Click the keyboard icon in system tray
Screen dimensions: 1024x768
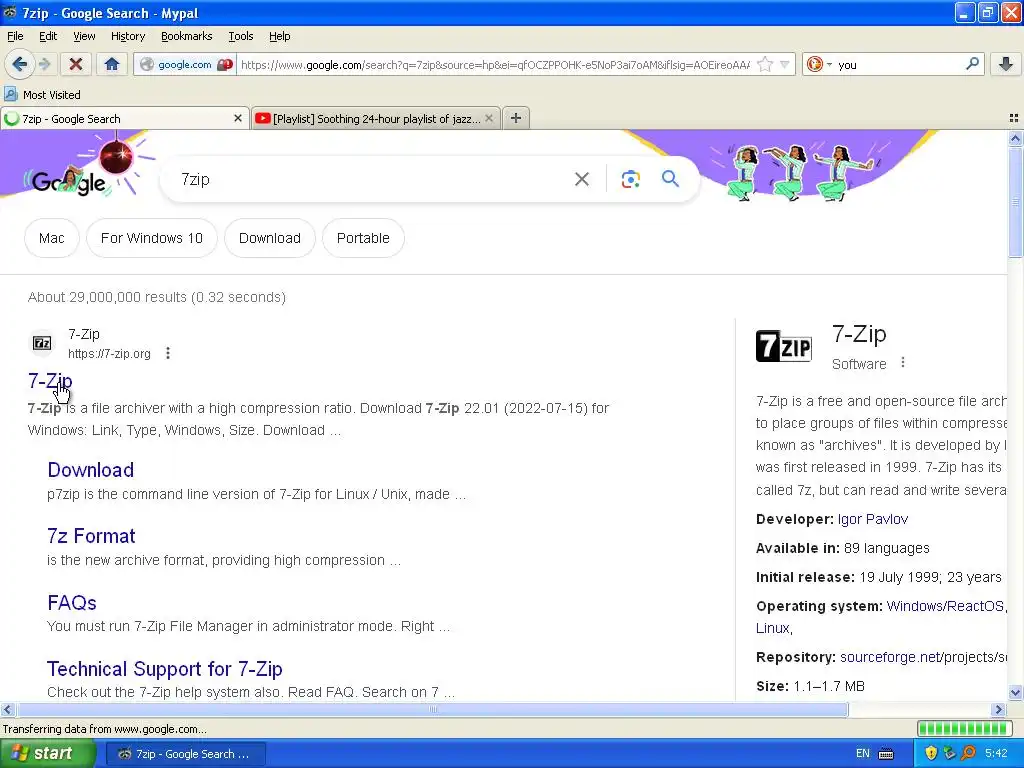(886, 754)
